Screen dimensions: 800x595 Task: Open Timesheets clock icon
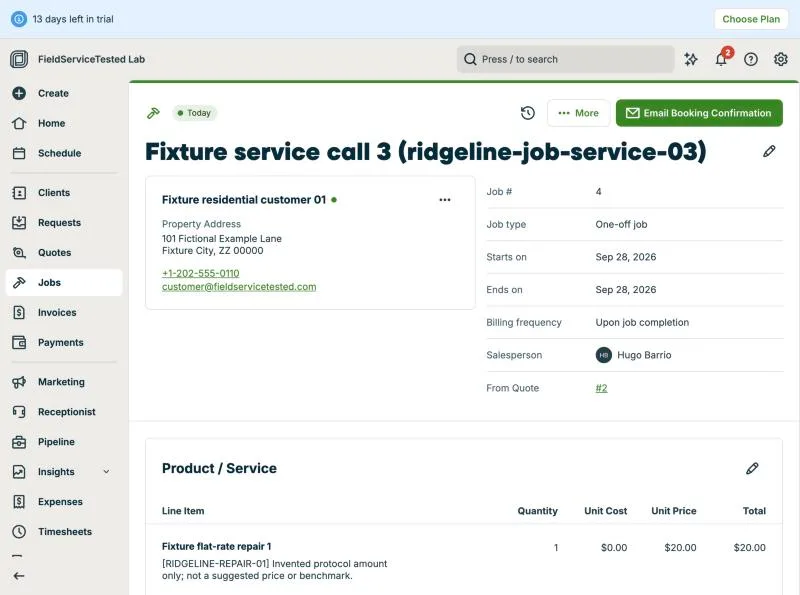tap(19, 532)
